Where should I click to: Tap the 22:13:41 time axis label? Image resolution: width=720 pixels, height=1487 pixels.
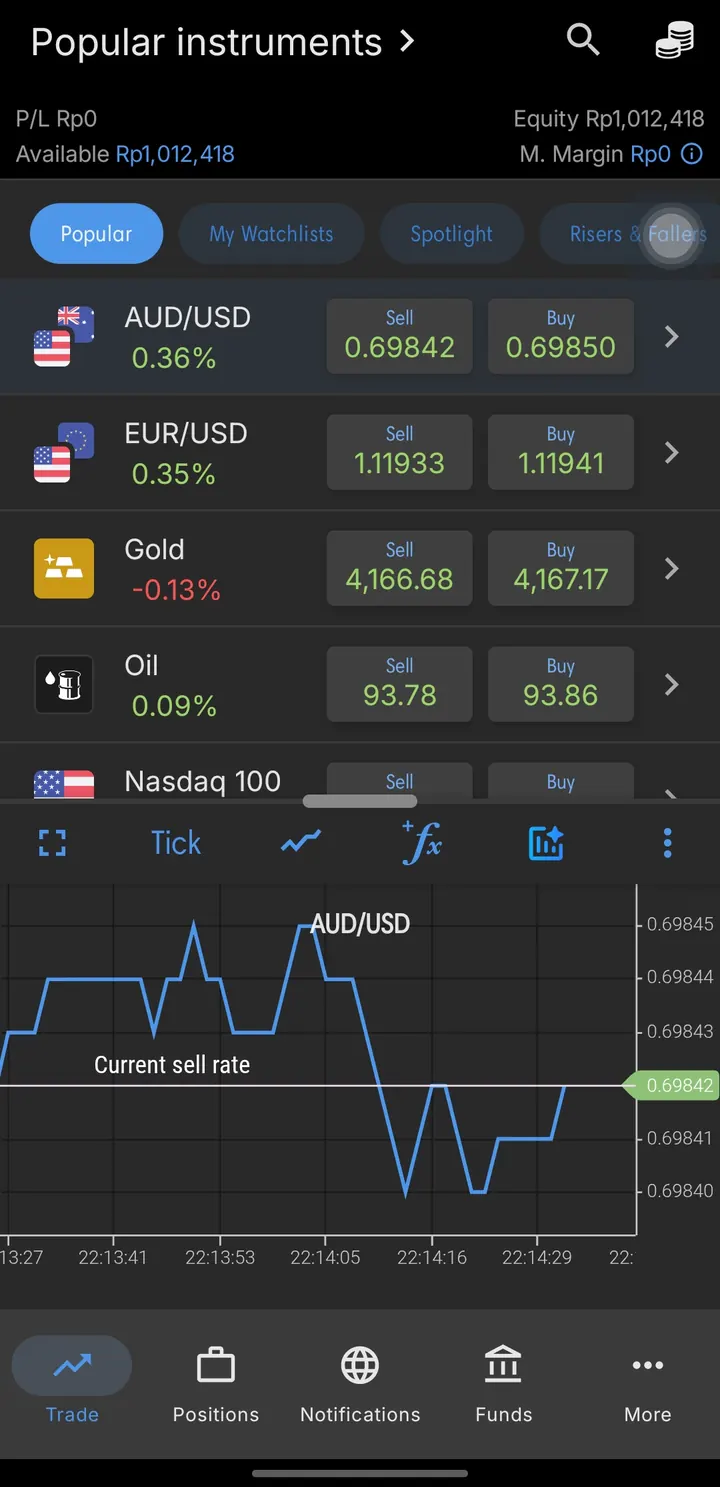113,1257
